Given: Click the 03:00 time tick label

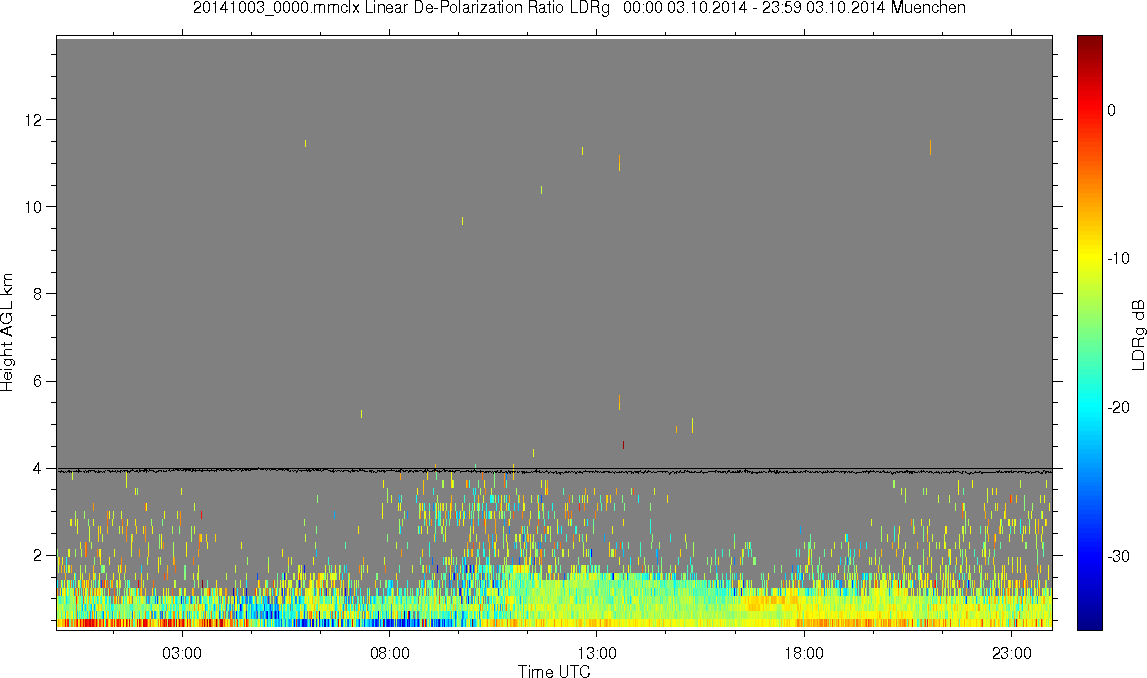Looking at the screenshot, I should tap(181, 653).
